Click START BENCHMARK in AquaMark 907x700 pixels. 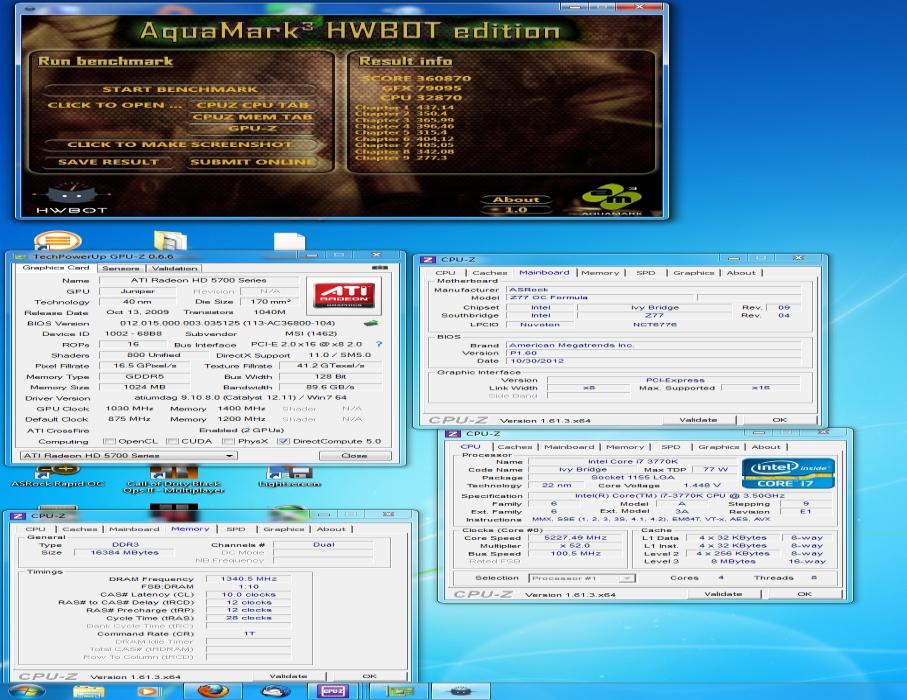tap(180, 89)
